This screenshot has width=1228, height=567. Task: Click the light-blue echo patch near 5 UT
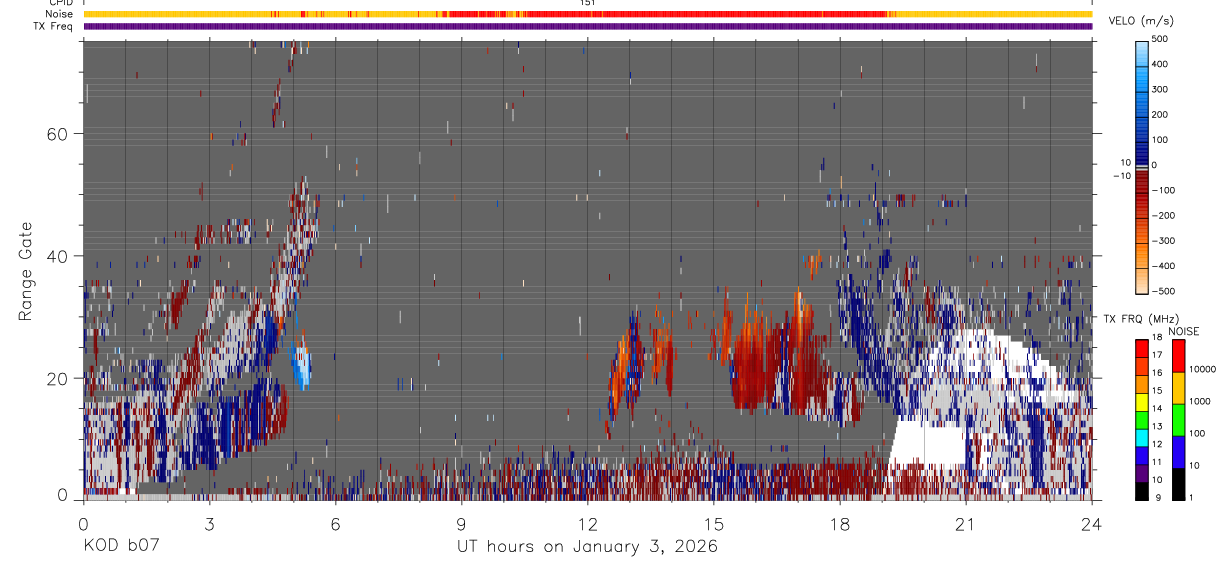tap(301, 367)
